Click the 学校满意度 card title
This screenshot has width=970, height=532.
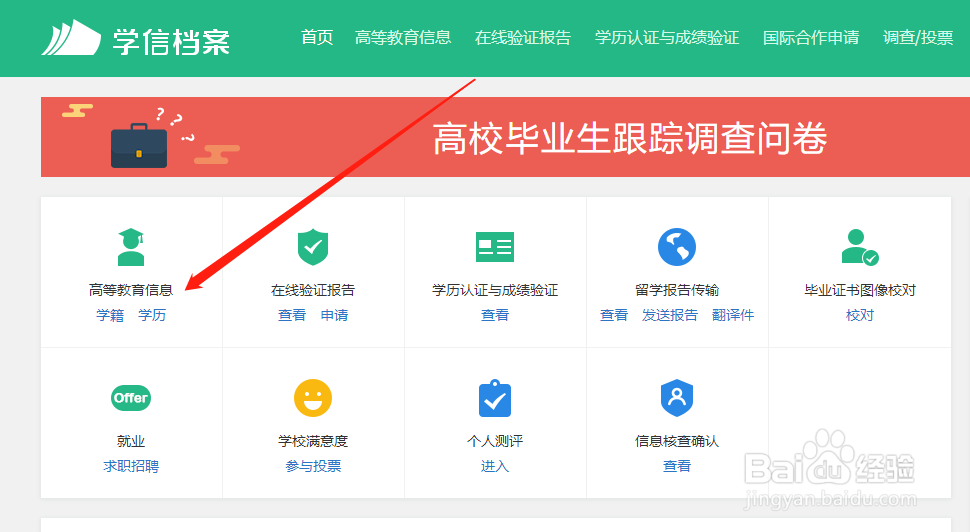[x=313, y=441]
